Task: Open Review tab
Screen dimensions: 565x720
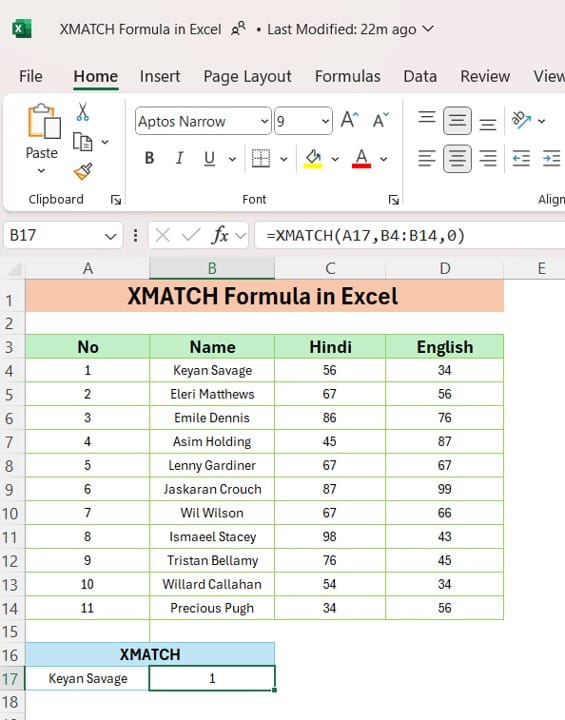Action: tap(485, 76)
